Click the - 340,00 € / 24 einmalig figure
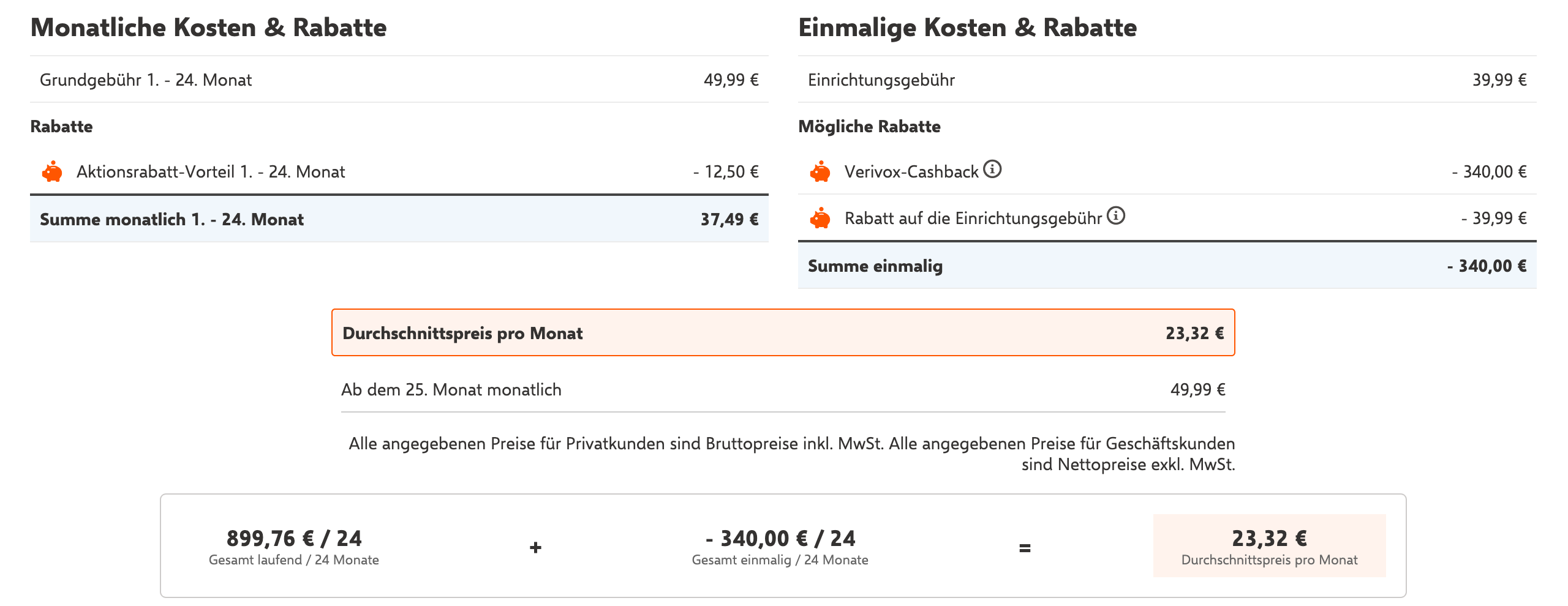 [780, 539]
